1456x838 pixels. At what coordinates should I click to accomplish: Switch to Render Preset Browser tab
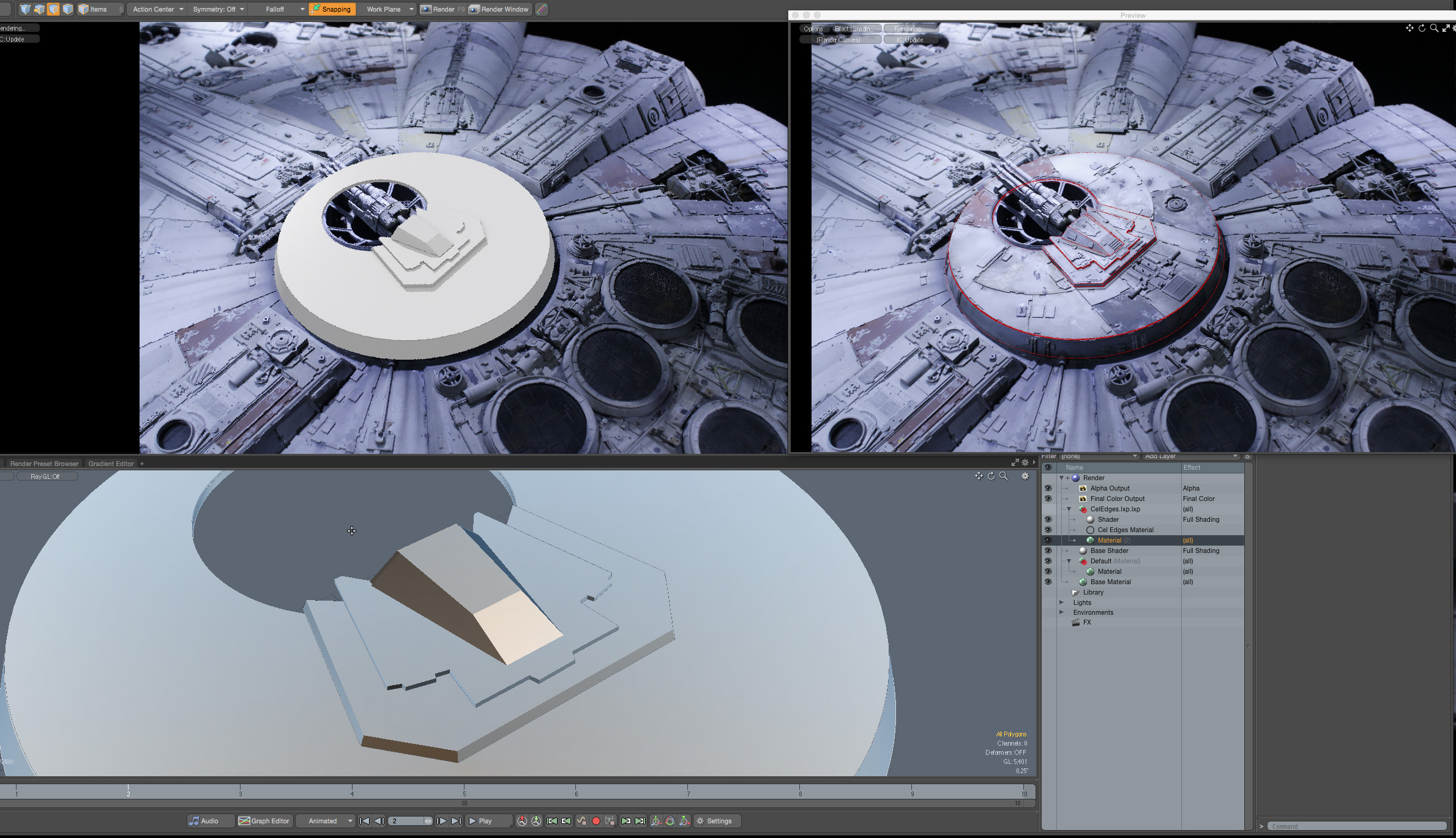[44, 464]
